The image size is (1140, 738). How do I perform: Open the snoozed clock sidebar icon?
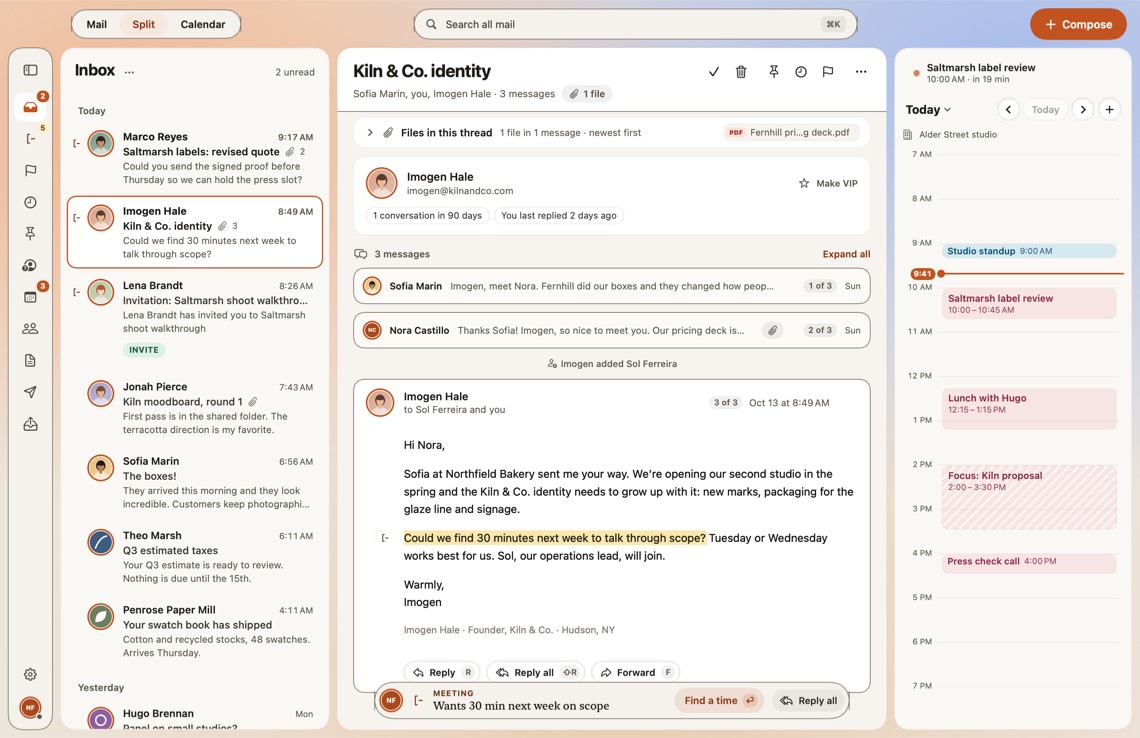[31, 202]
